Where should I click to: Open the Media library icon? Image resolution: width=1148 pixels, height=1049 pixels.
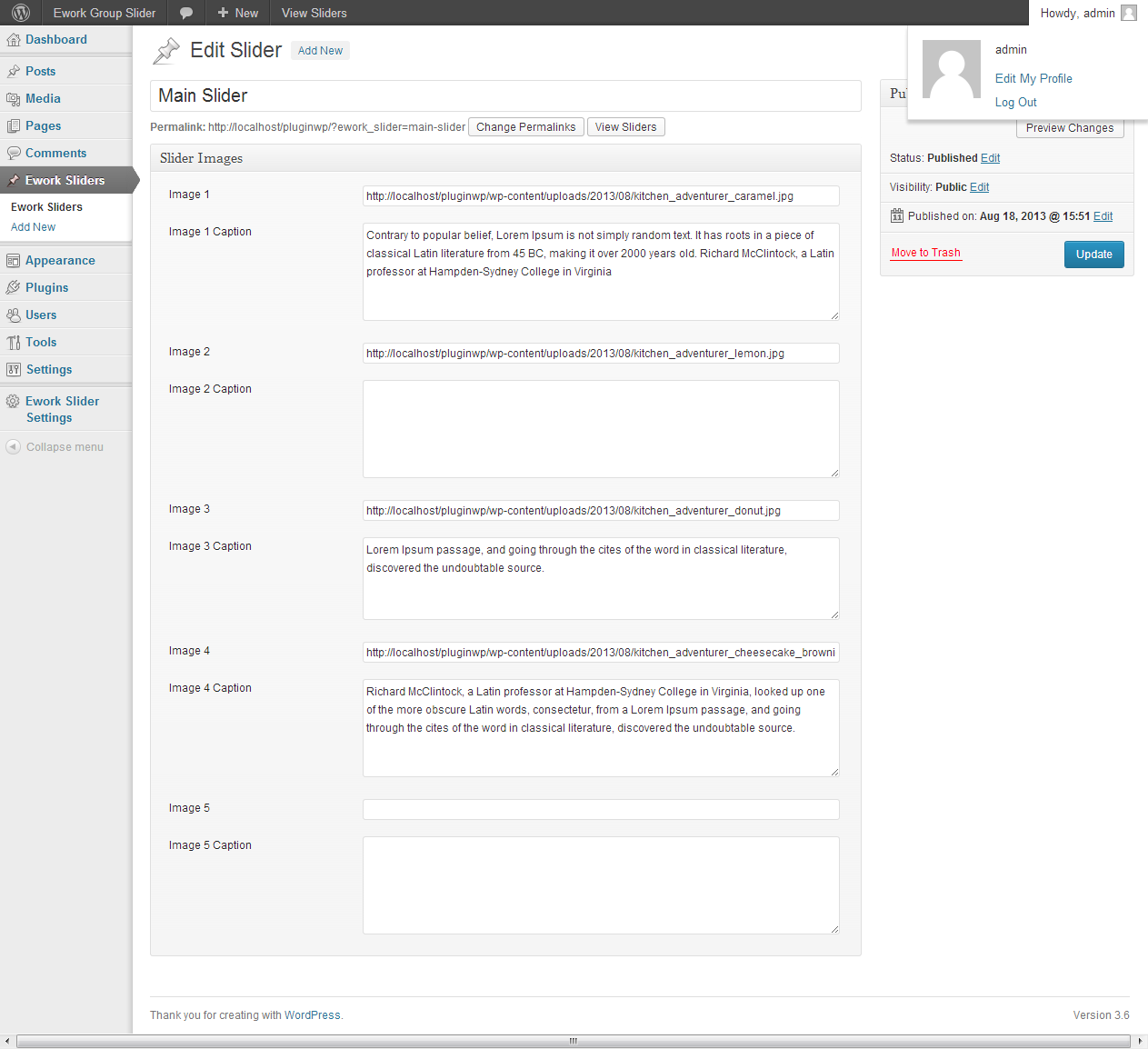pyautogui.click(x=14, y=99)
